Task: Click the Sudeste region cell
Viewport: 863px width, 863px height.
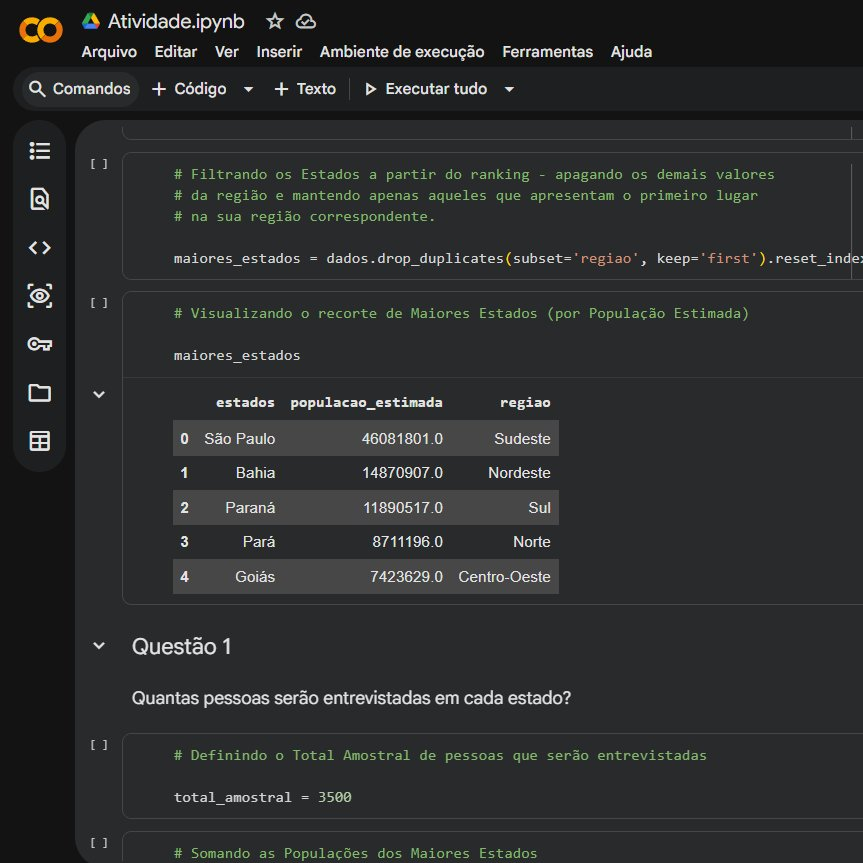Action: tap(522, 439)
